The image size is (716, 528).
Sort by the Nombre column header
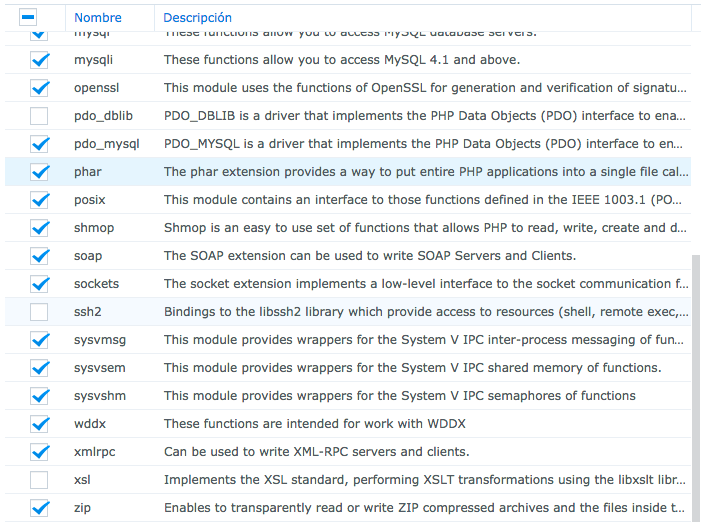pyautogui.click(x=98, y=18)
